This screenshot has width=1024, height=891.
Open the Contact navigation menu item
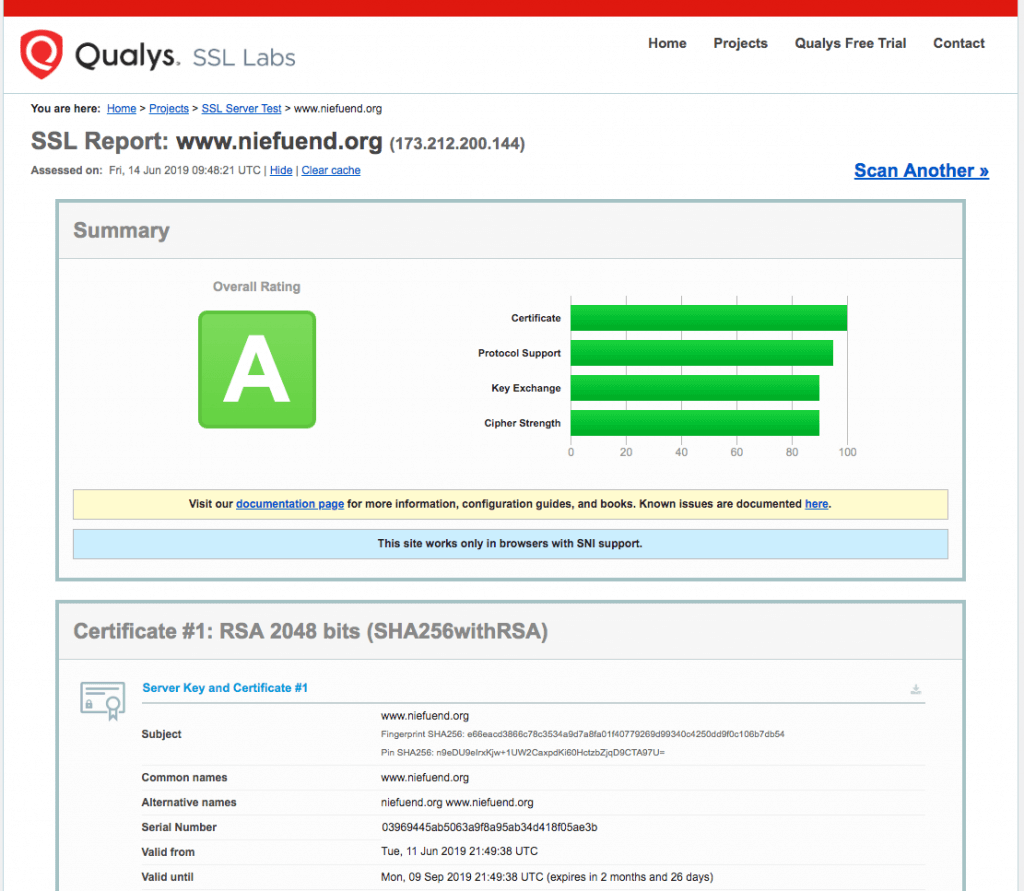(958, 43)
